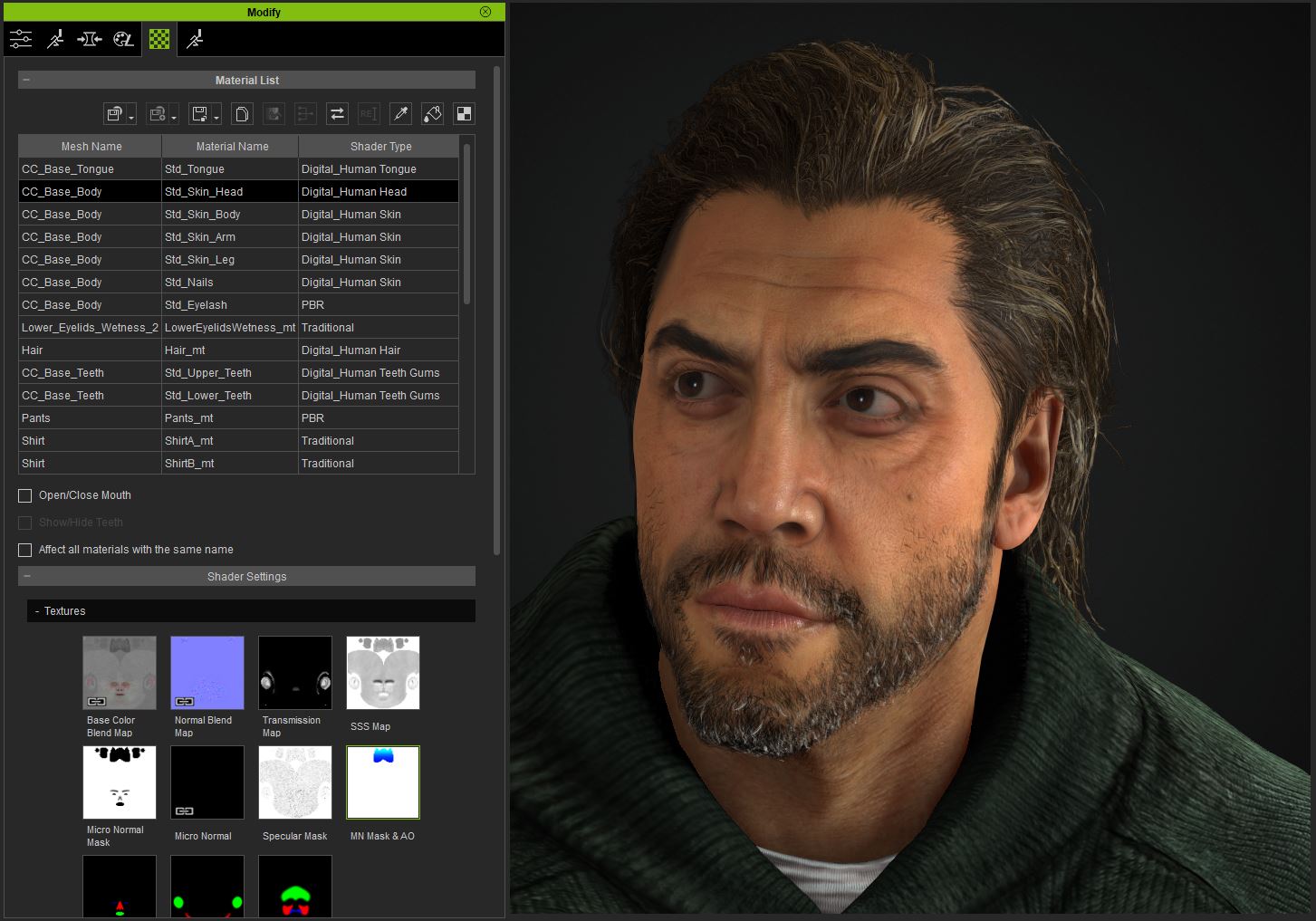Screen dimensions: 1316x921
Task: Click the save material floppy icon
Action: point(199,114)
